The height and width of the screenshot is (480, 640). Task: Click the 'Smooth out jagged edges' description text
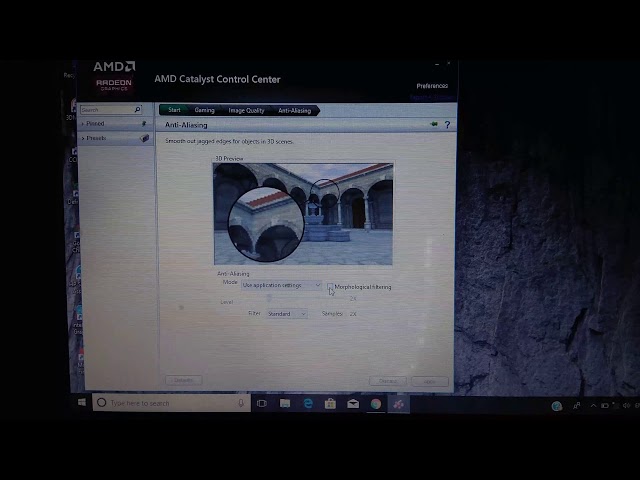click(x=229, y=141)
